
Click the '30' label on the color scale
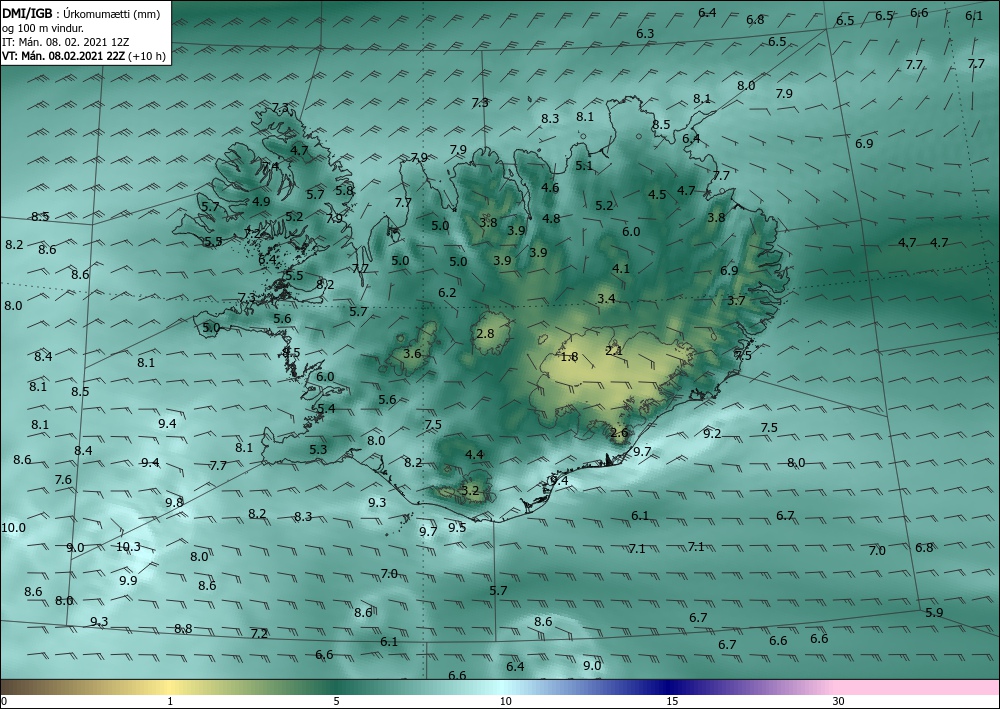pos(839,701)
